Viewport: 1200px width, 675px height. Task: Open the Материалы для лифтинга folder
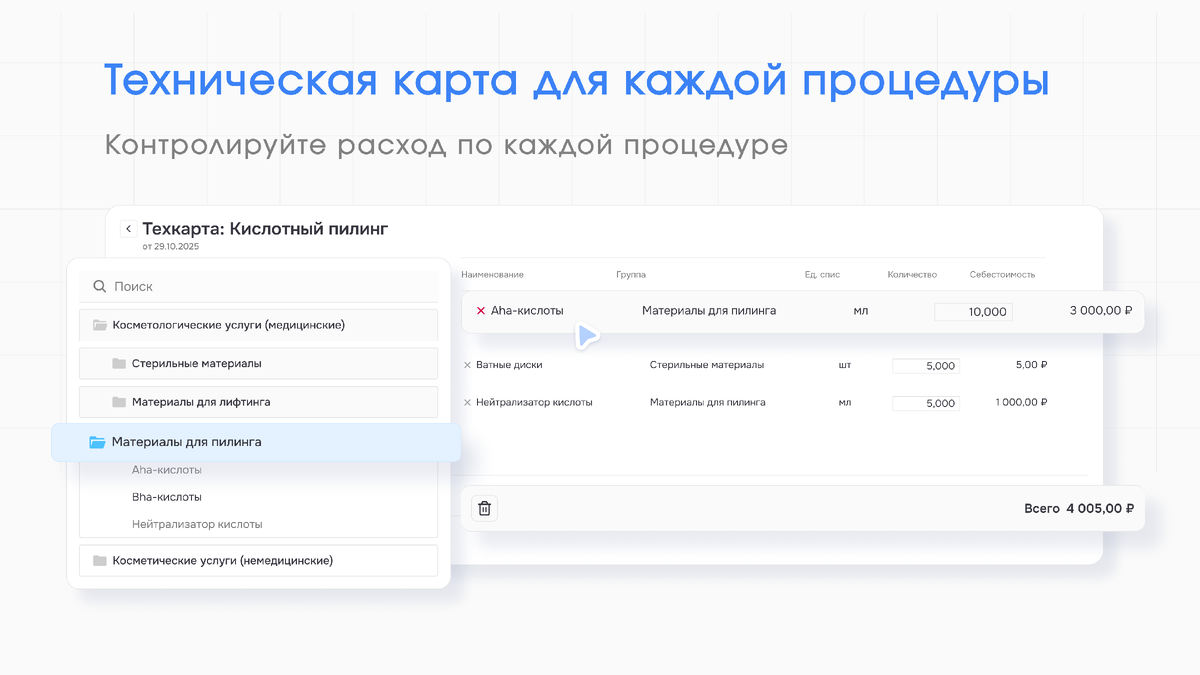(x=259, y=402)
